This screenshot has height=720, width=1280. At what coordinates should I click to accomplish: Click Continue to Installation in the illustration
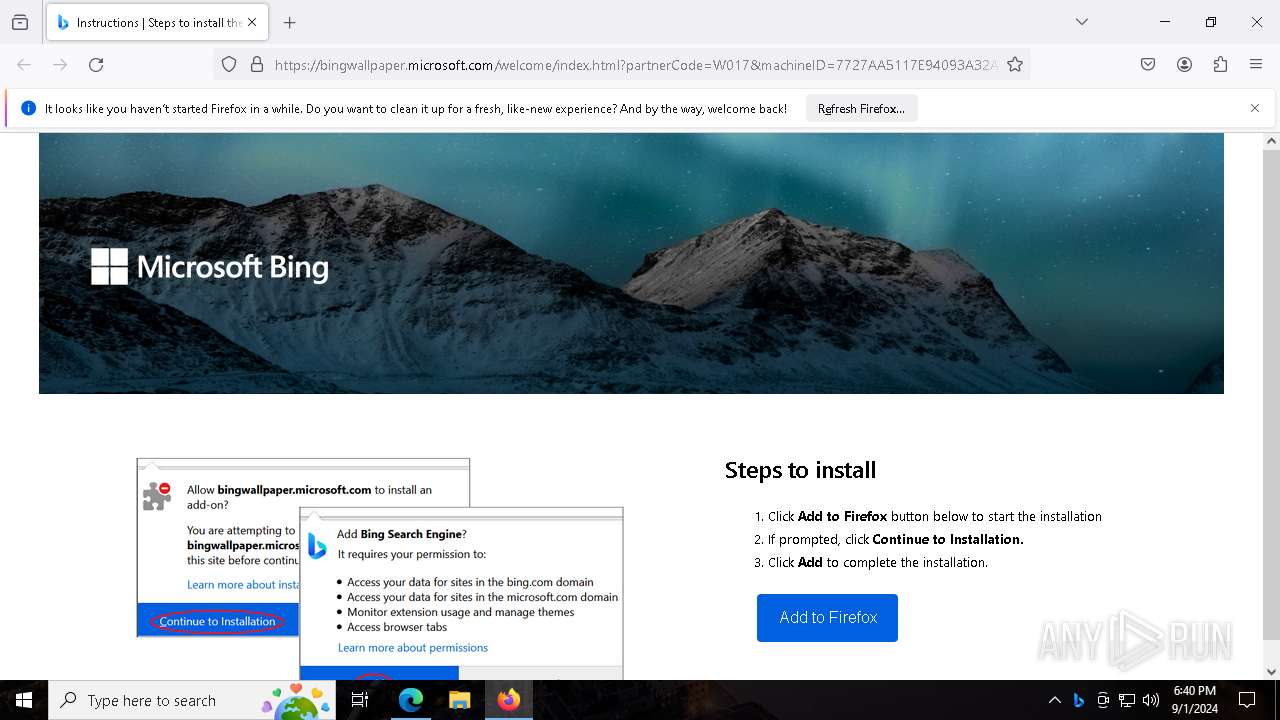pos(217,621)
